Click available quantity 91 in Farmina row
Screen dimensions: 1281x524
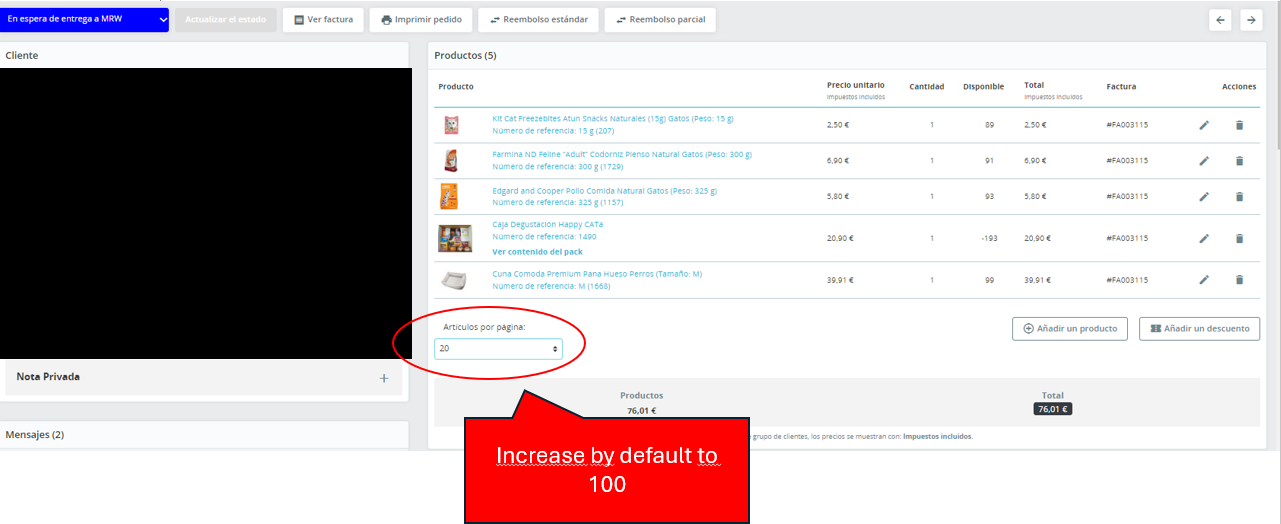click(989, 161)
